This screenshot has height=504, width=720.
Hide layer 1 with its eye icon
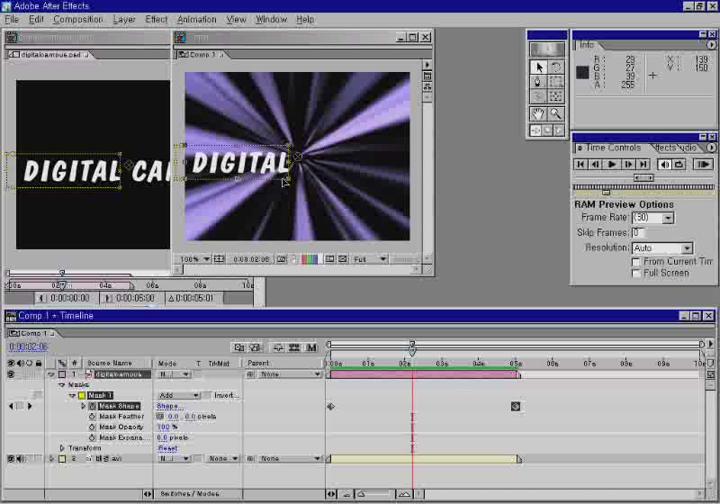[11, 375]
